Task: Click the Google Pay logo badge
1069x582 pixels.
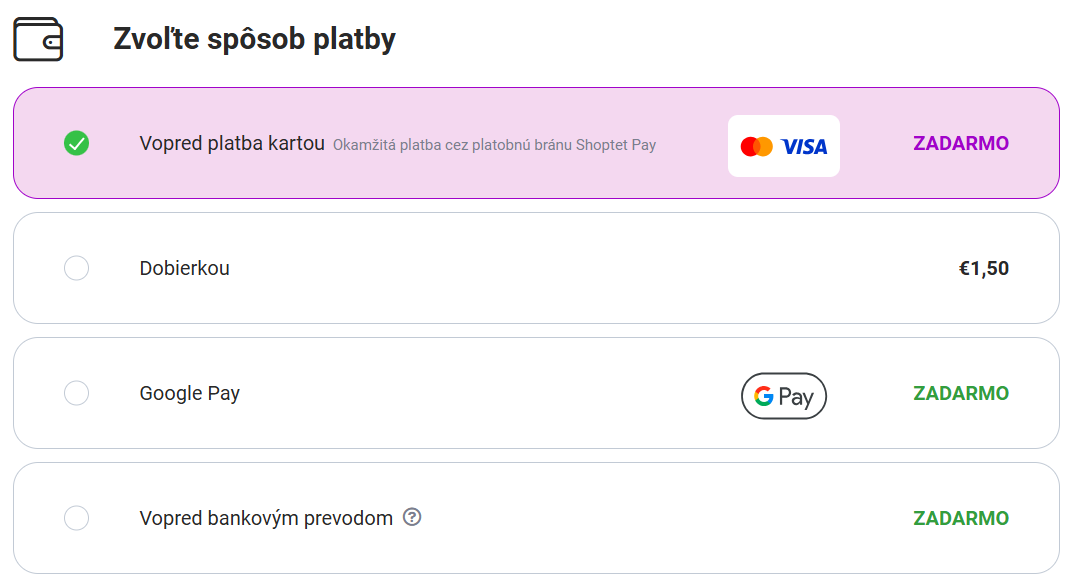Action: (783, 396)
